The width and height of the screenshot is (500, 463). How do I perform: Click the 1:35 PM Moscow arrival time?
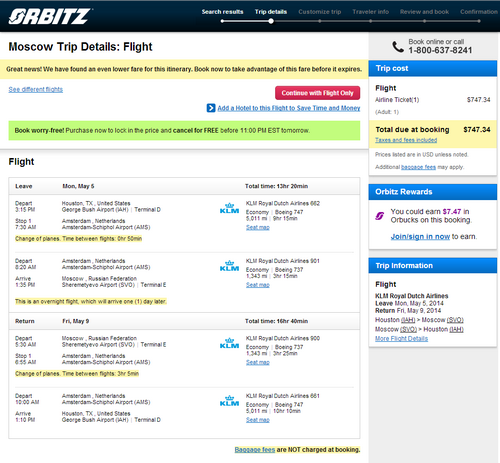[25, 285]
